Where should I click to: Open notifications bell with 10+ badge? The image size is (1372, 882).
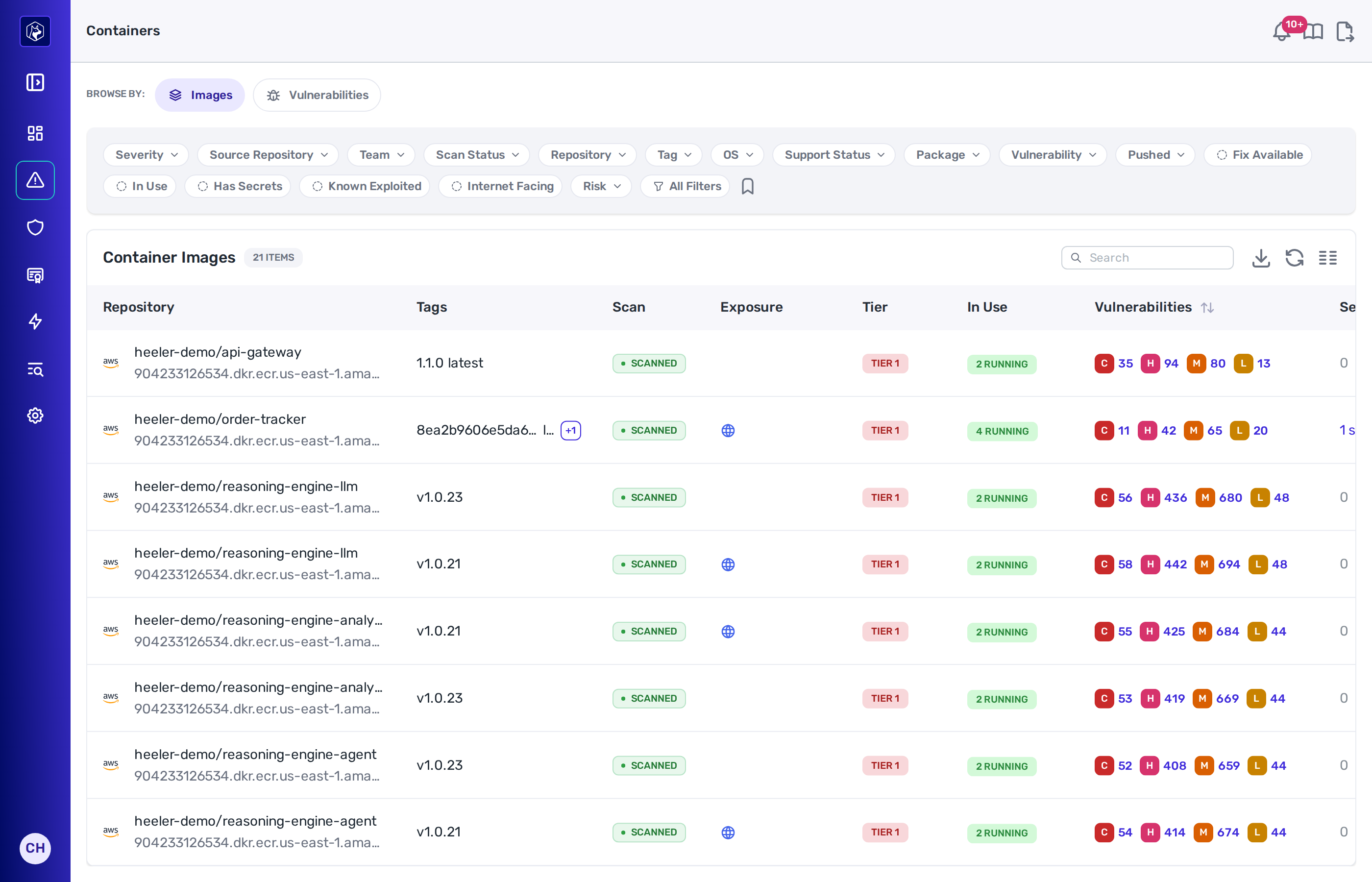coord(1281,31)
